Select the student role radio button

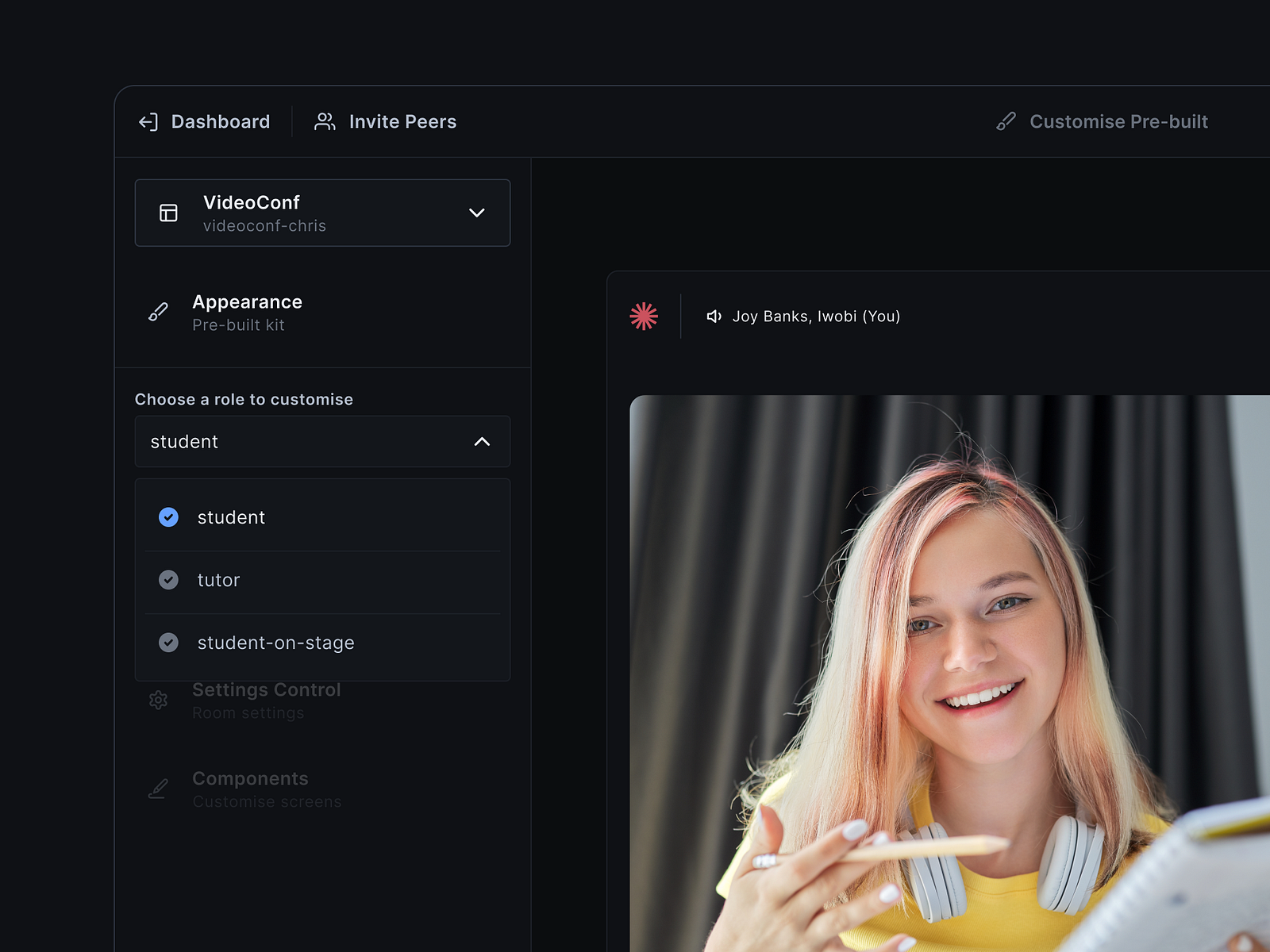click(168, 517)
